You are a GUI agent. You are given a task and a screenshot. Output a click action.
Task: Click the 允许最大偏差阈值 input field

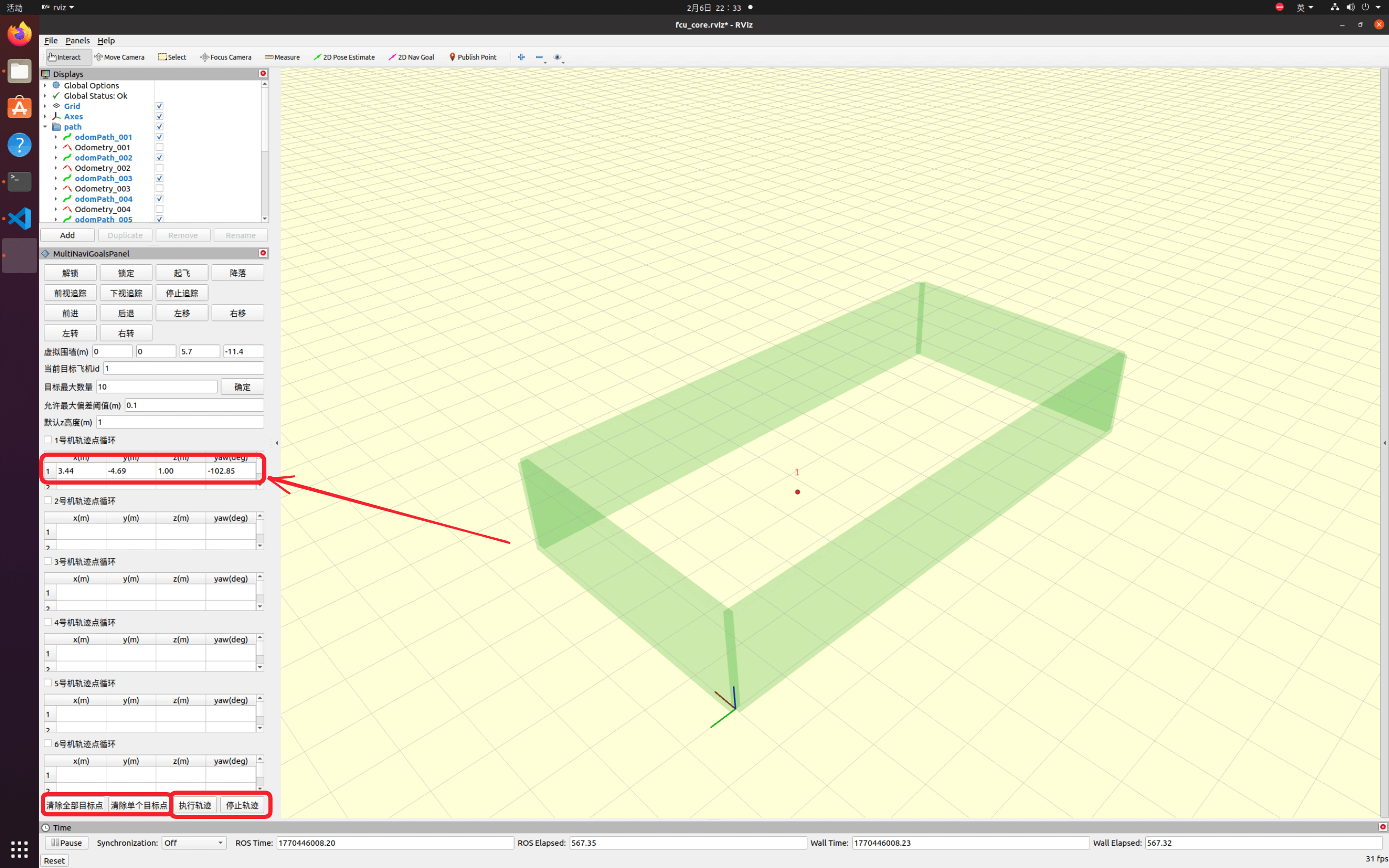coord(195,405)
